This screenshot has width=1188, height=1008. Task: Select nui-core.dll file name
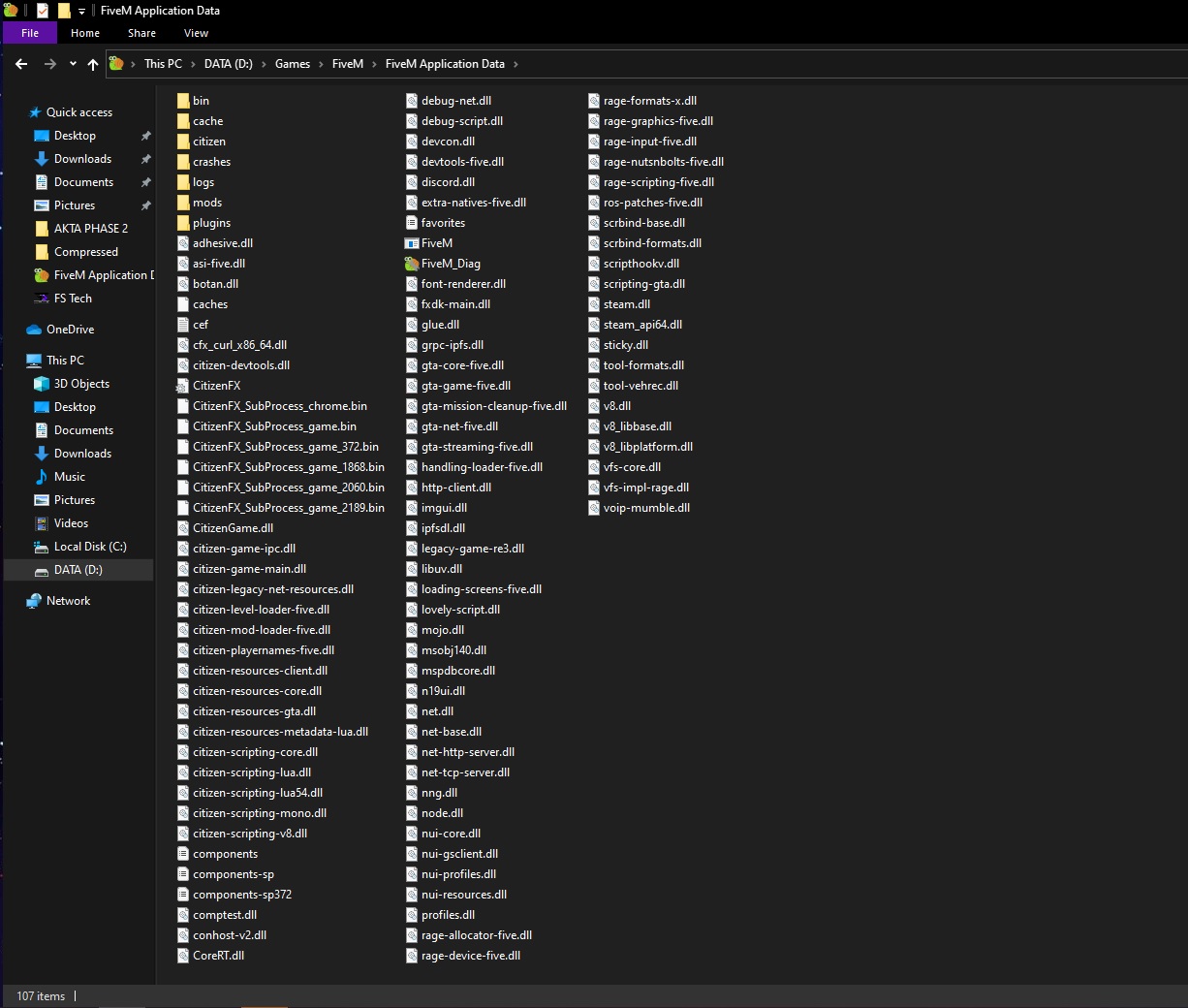click(x=451, y=834)
